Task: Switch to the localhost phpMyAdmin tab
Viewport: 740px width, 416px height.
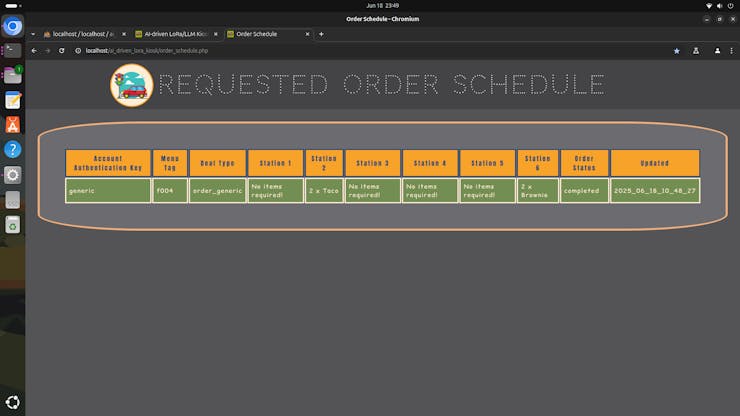Action: point(80,34)
